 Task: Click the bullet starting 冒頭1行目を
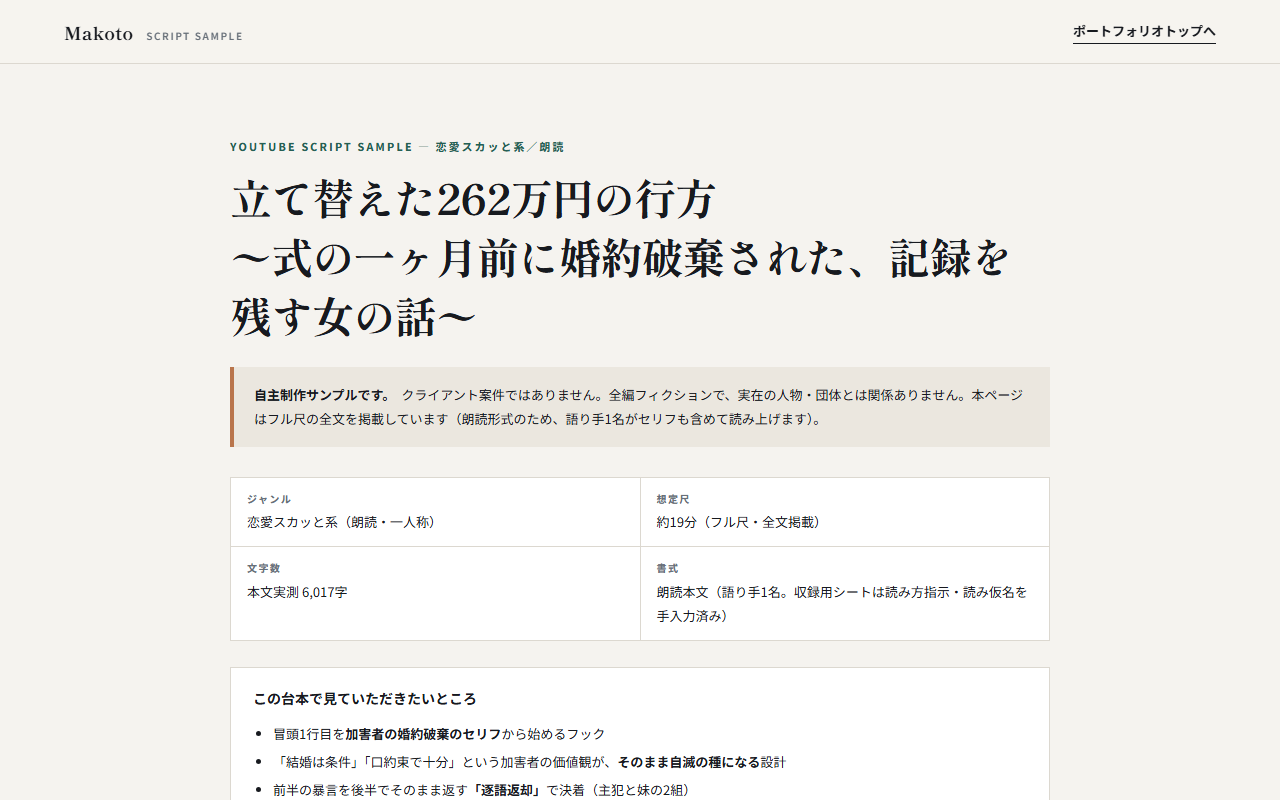click(439, 734)
